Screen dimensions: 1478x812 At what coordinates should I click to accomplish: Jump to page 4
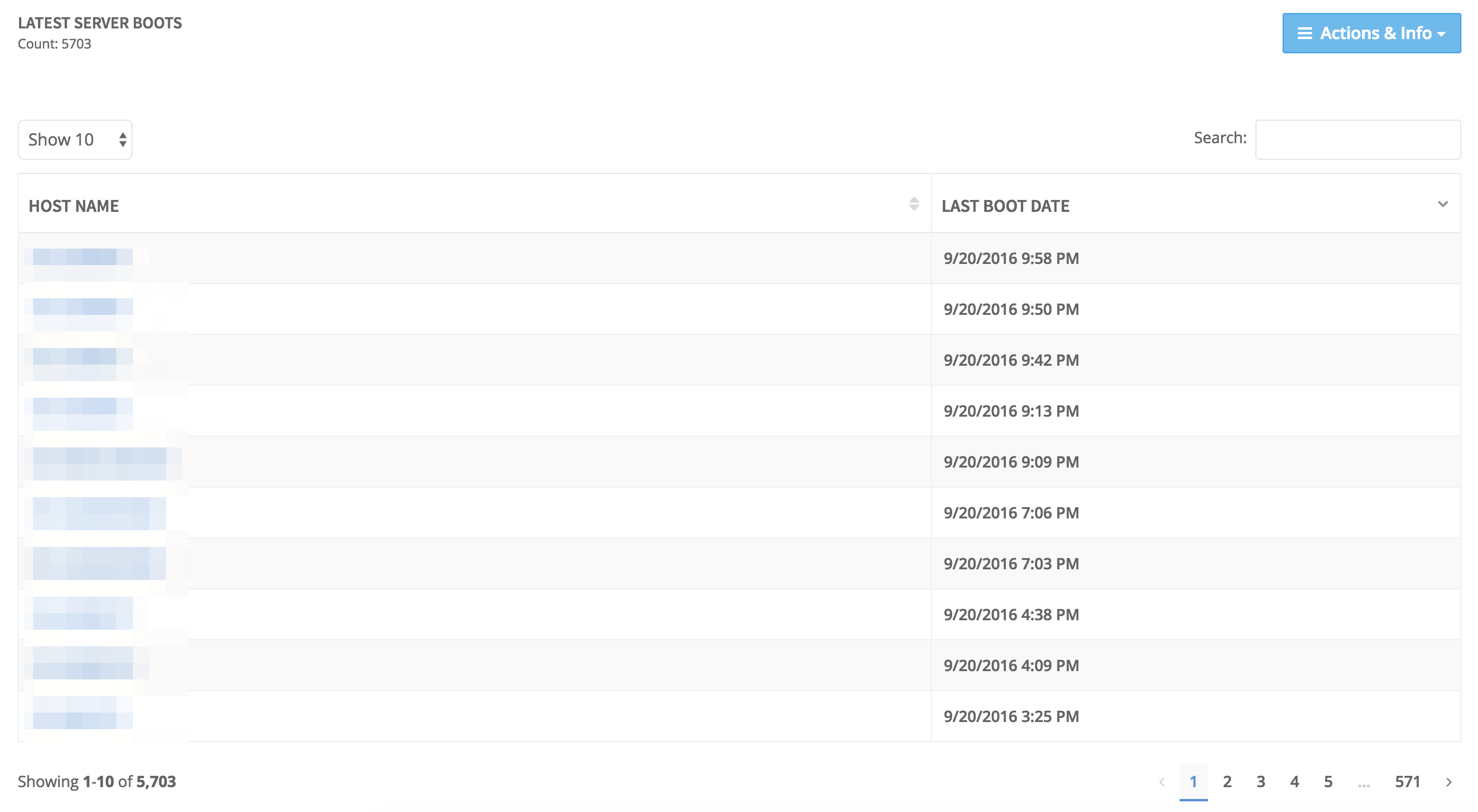coord(1294,782)
